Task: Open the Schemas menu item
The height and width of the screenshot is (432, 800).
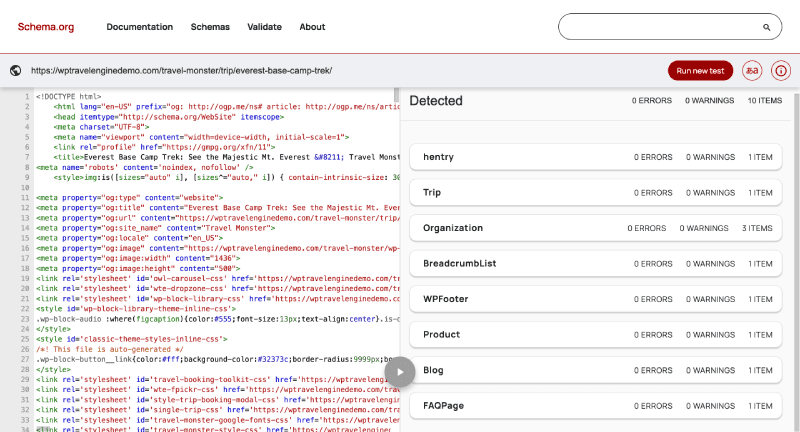Action: pyautogui.click(x=210, y=27)
